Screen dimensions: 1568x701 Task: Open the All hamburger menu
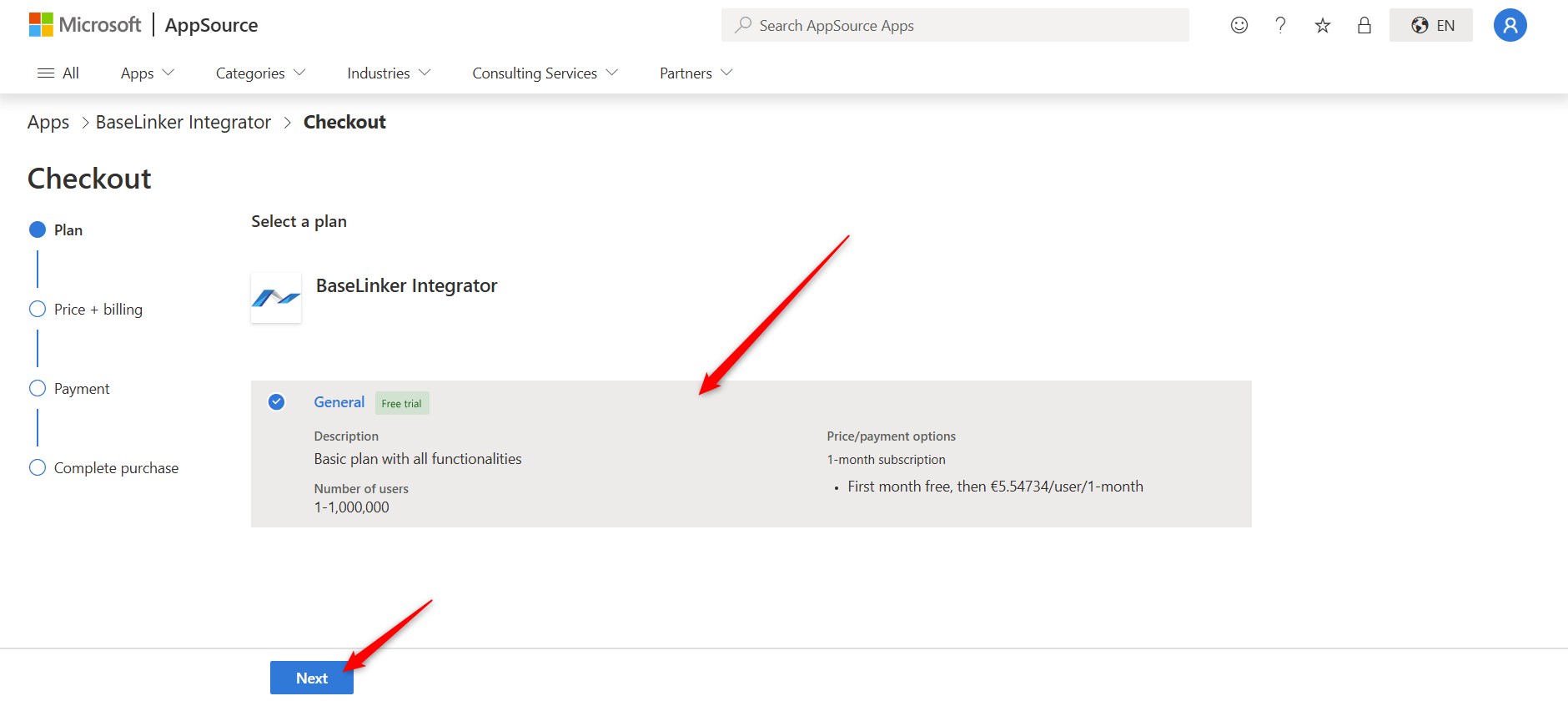pyautogui.click(x=58, y=73)
